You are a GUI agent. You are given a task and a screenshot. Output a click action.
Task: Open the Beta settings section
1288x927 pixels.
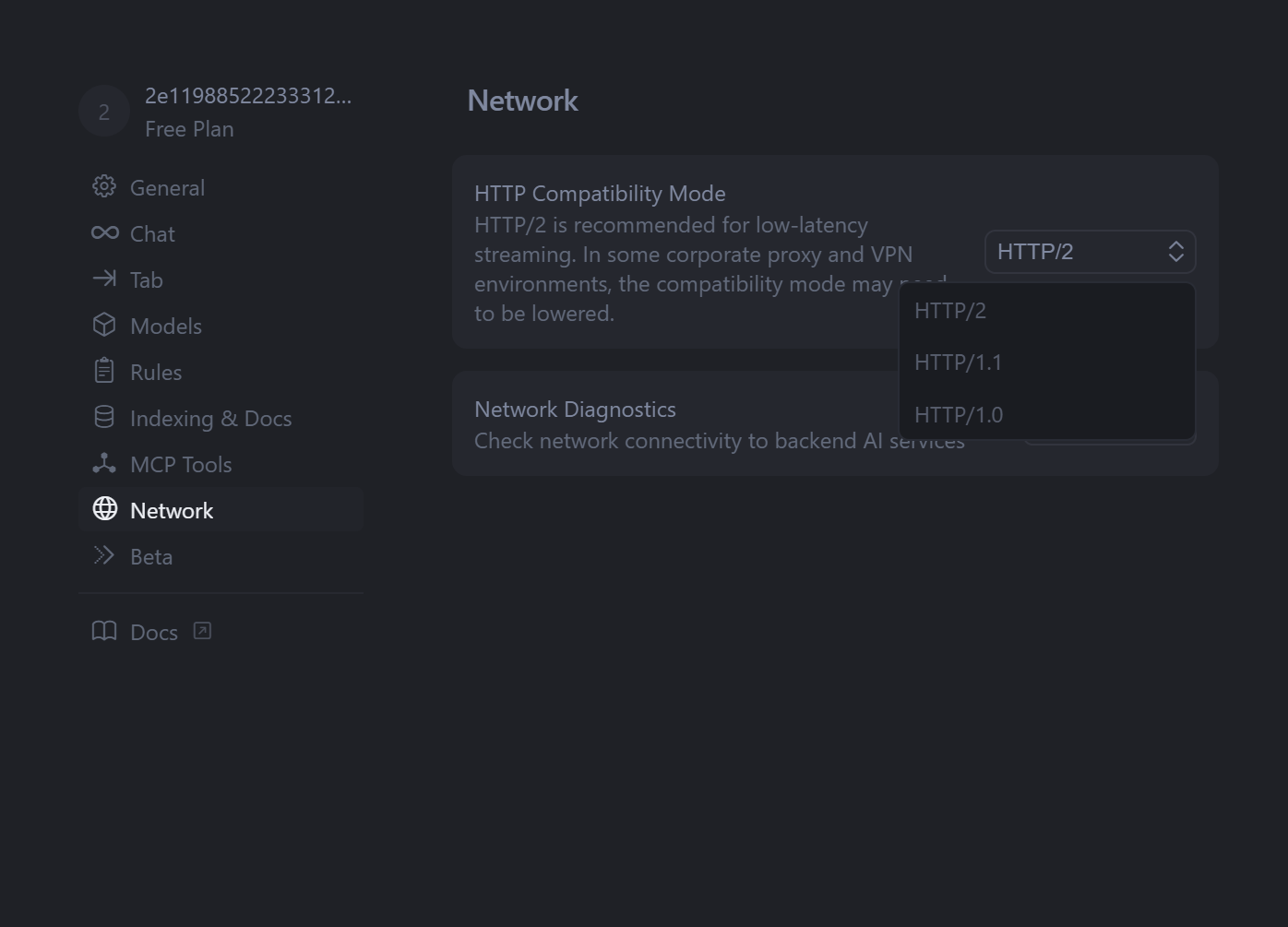click(151, 555)
